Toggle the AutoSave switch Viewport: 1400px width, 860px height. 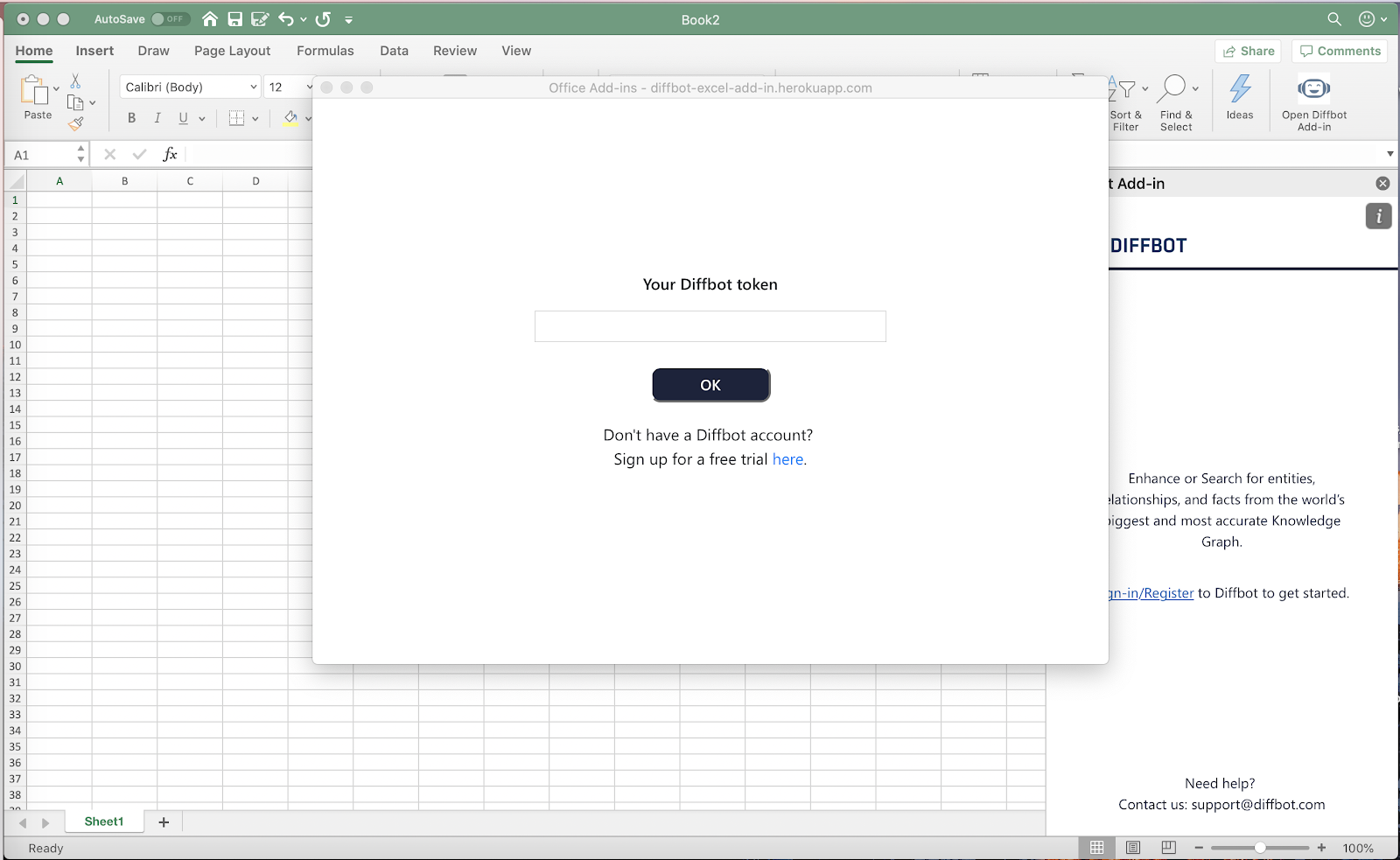(x=171, y=18)
